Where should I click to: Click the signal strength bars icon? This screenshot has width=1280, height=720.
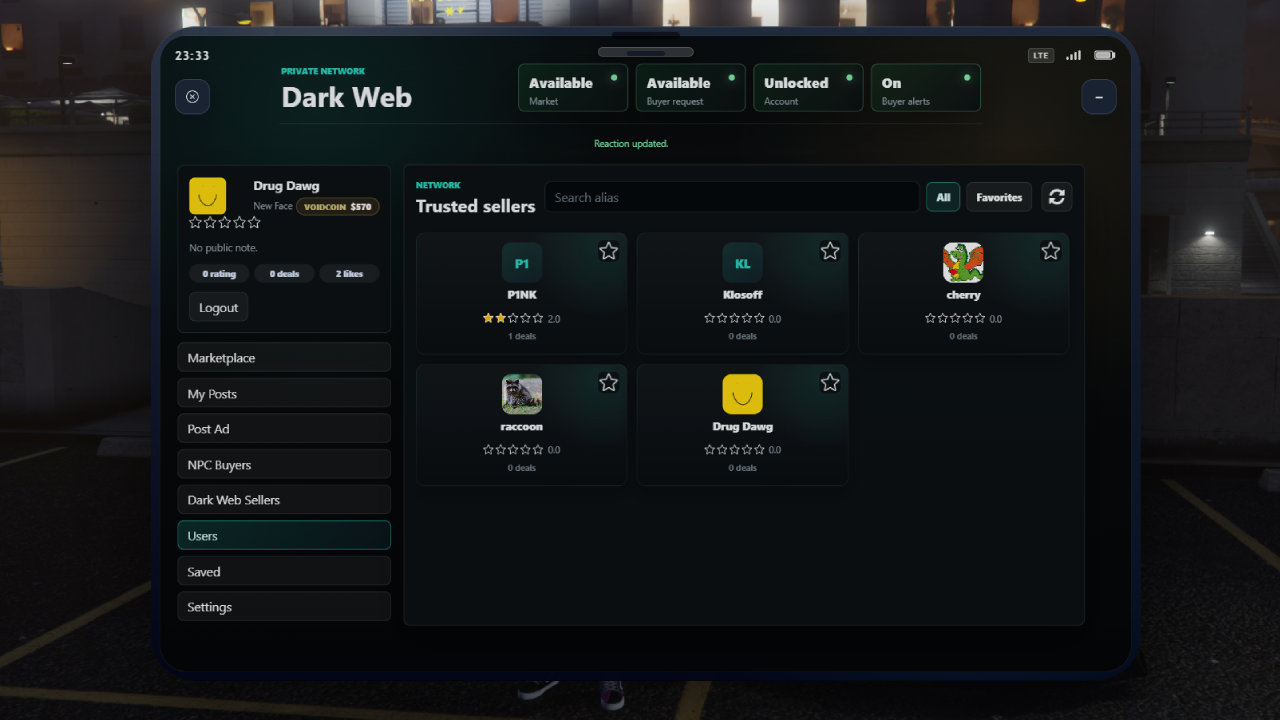click(x=1073, y=55)
